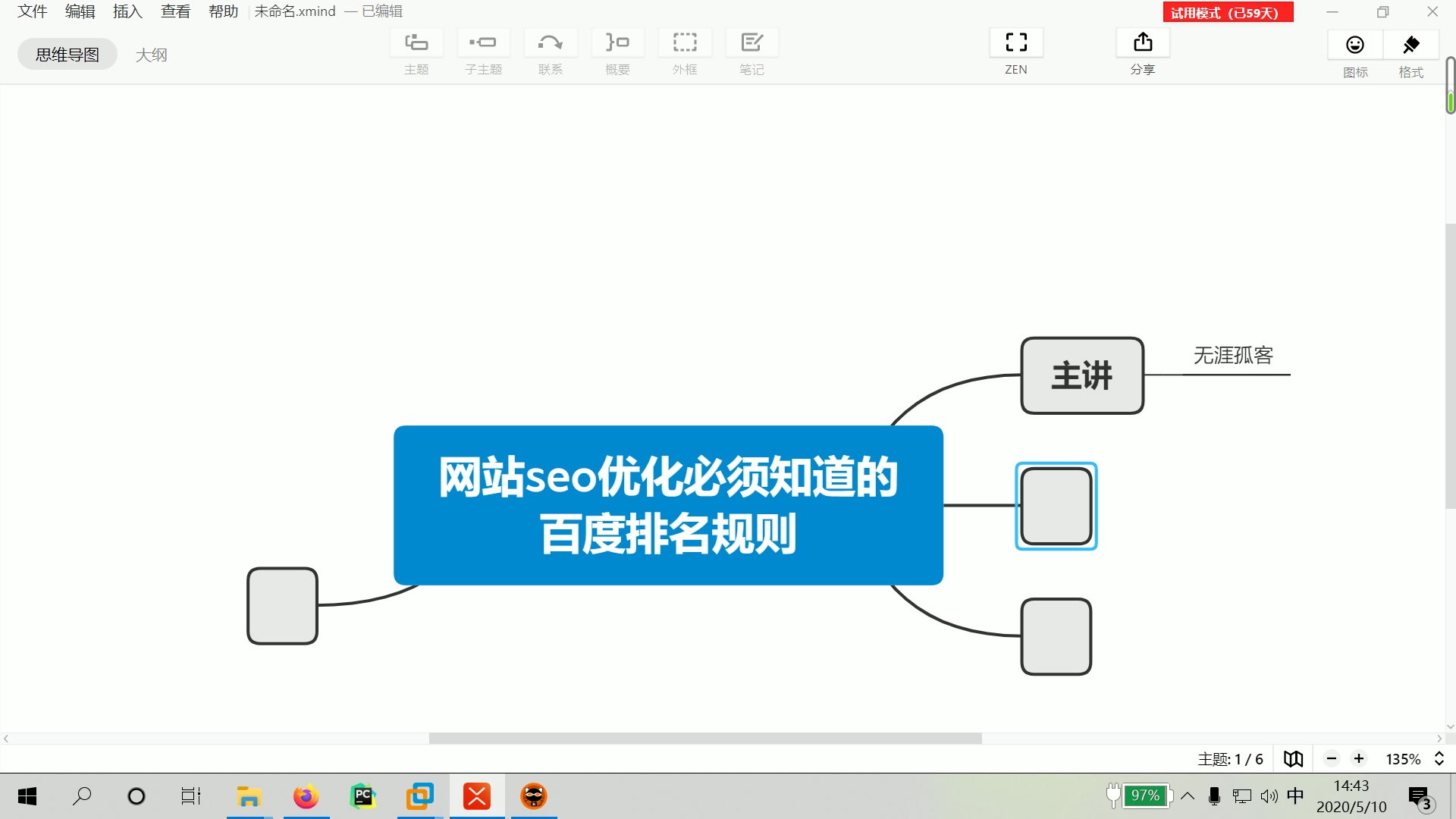Select the empty topic on the left branch

click(282, 606)
